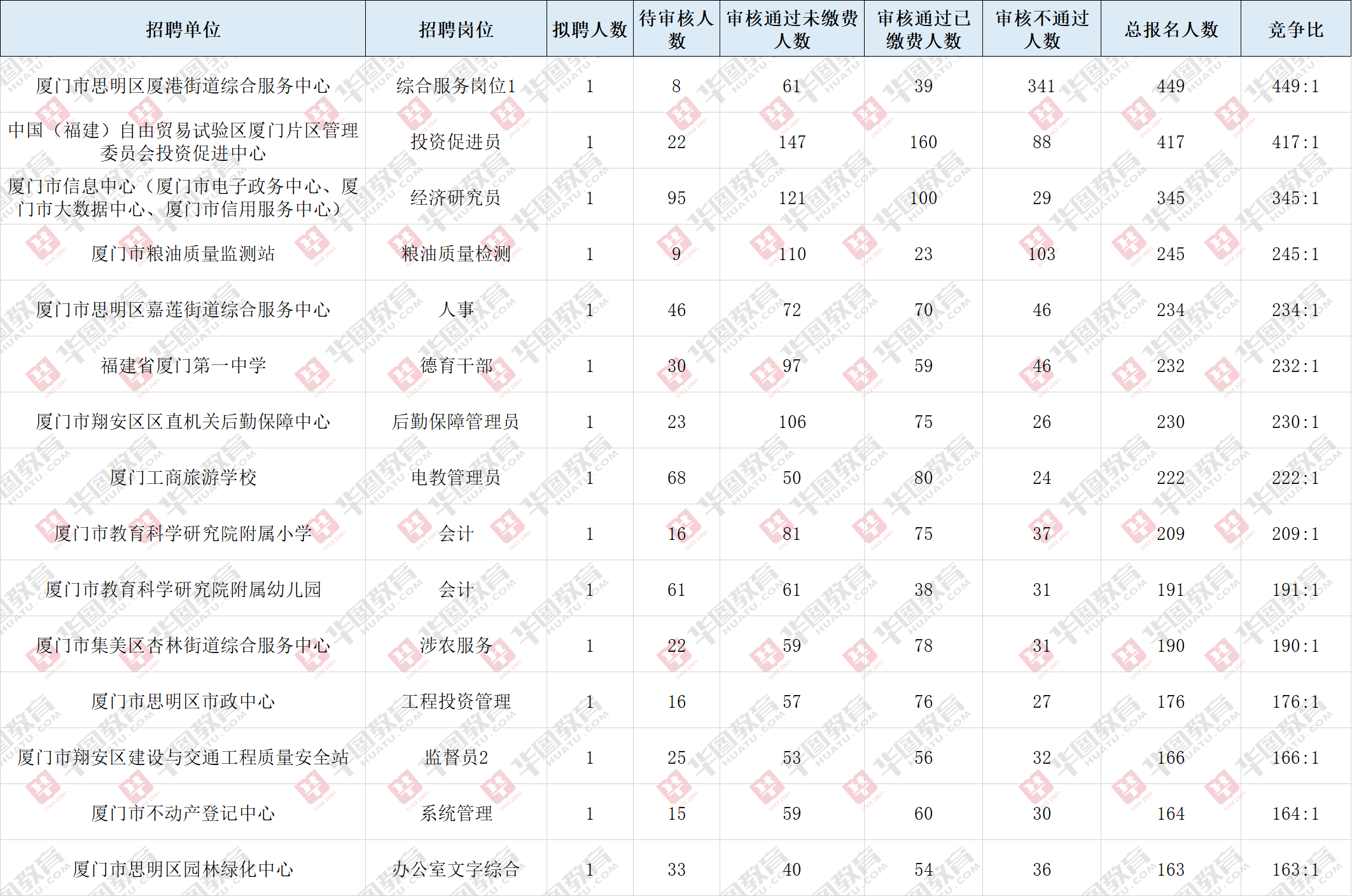
Task: Select the 341 rejected count cell
Action: (x=1042, y=85)
